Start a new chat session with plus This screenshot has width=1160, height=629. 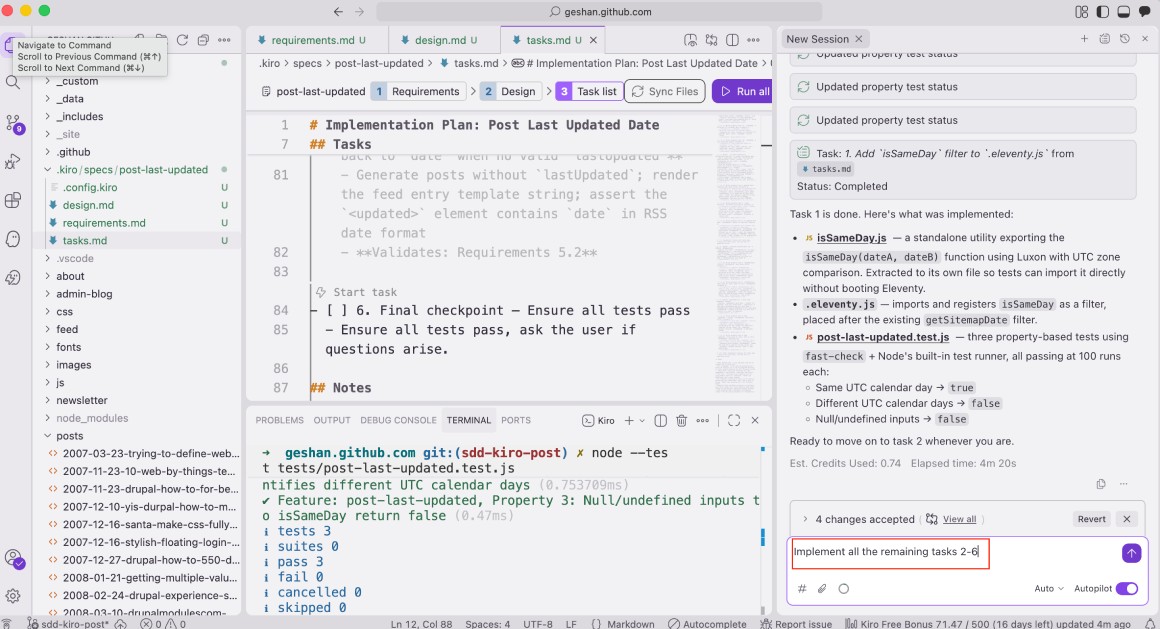tap(1084, 38)
